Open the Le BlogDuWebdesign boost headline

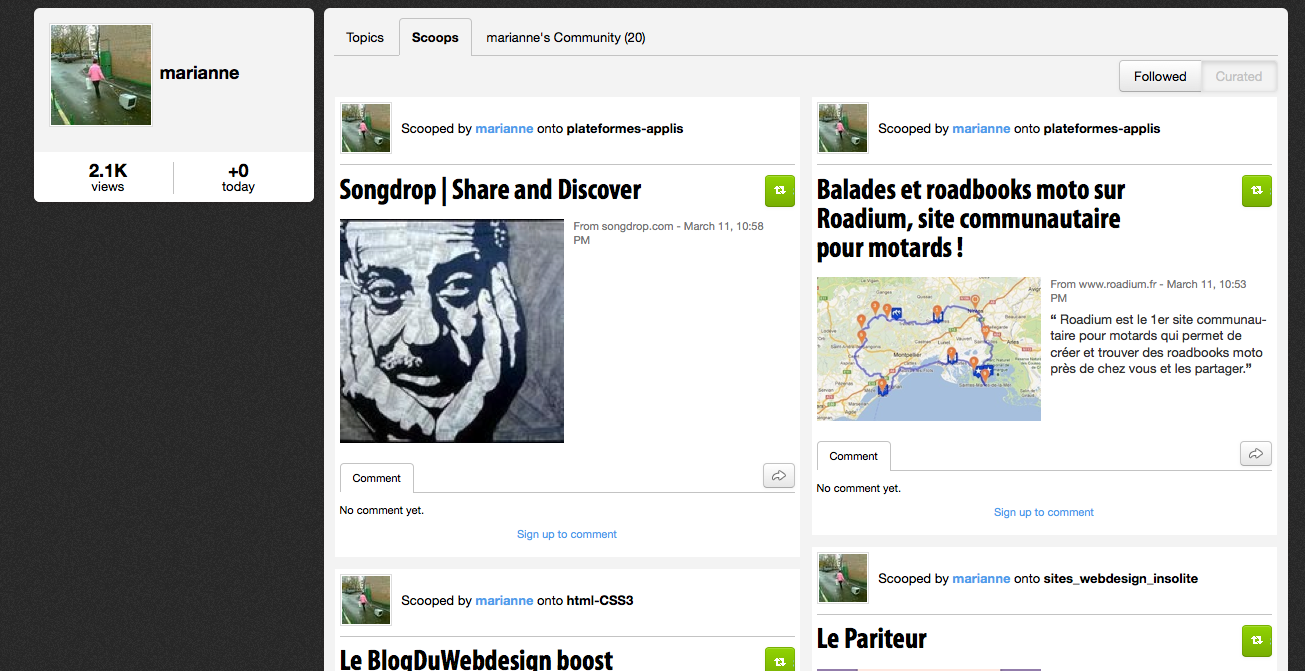476,659
